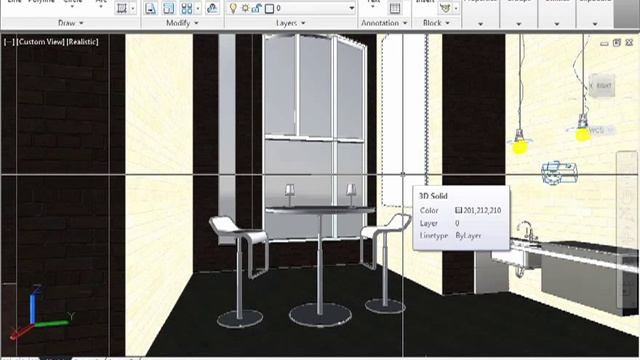This screenshot has width=640, height=360.
Task: Open the layer name combo box showing 0
Action: [291, 8]
